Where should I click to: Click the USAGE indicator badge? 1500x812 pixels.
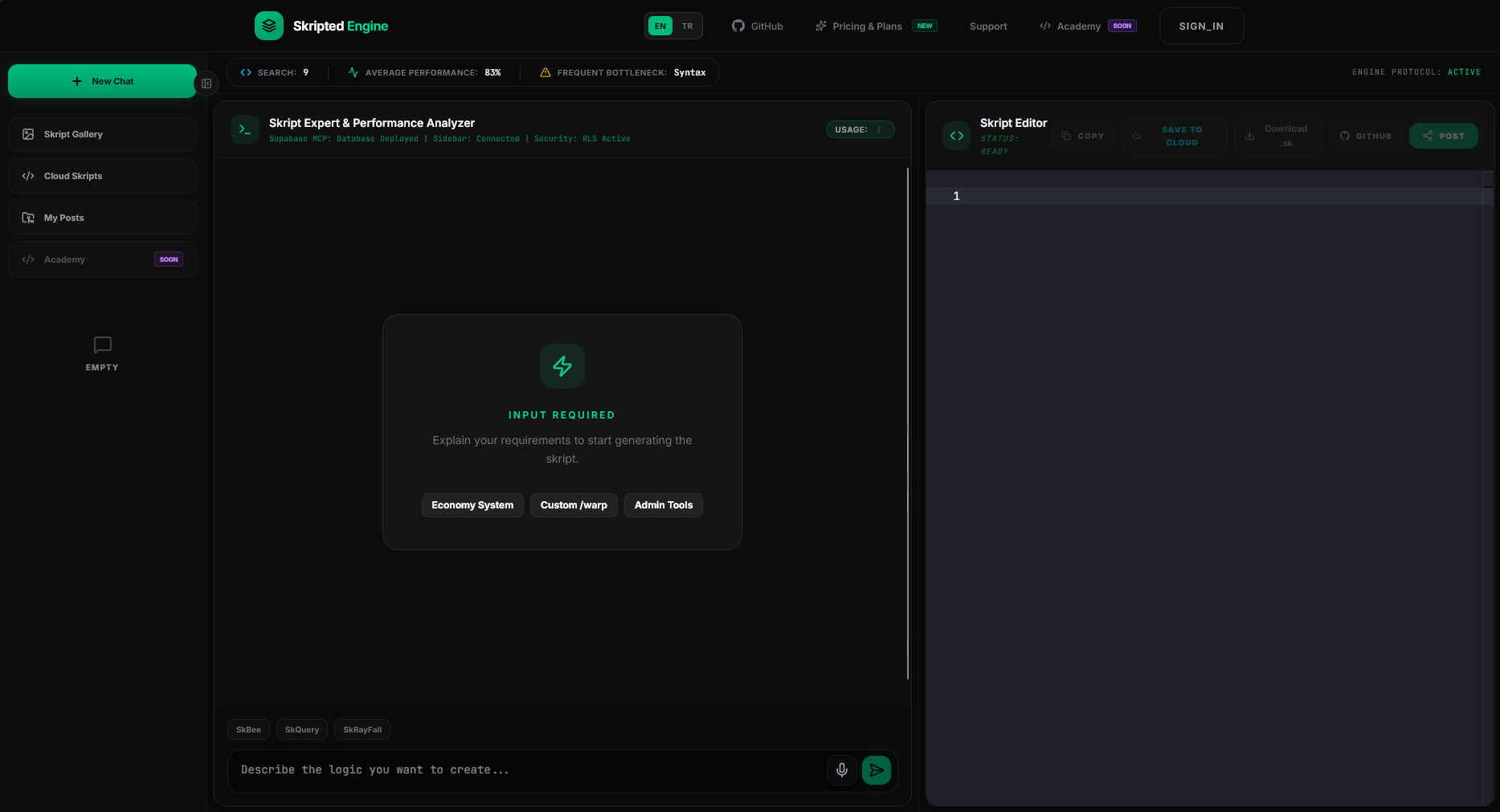pyautogui.click(x=860, y=129)
